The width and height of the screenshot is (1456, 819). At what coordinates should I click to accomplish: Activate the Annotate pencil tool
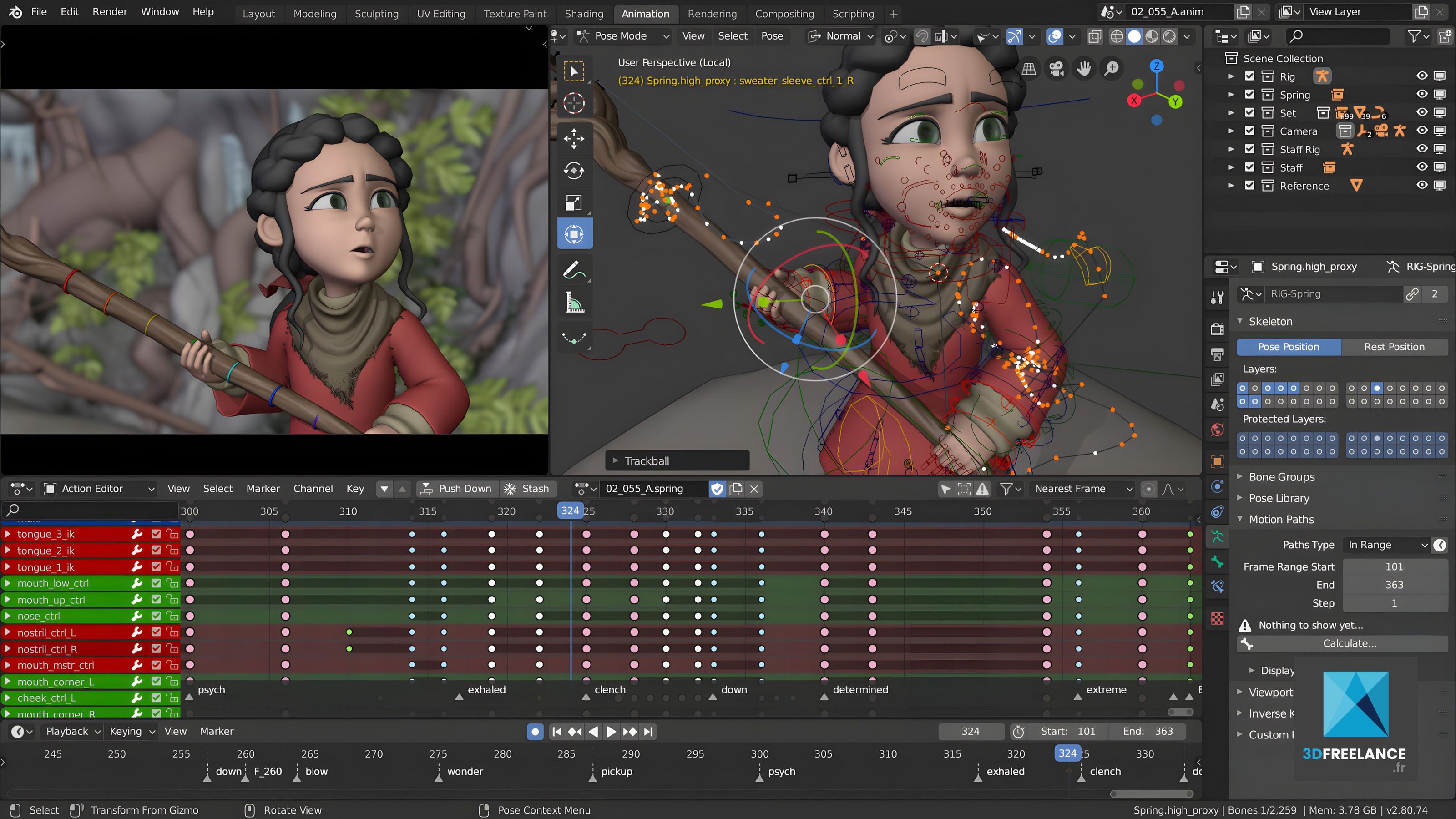click(574, 270)
